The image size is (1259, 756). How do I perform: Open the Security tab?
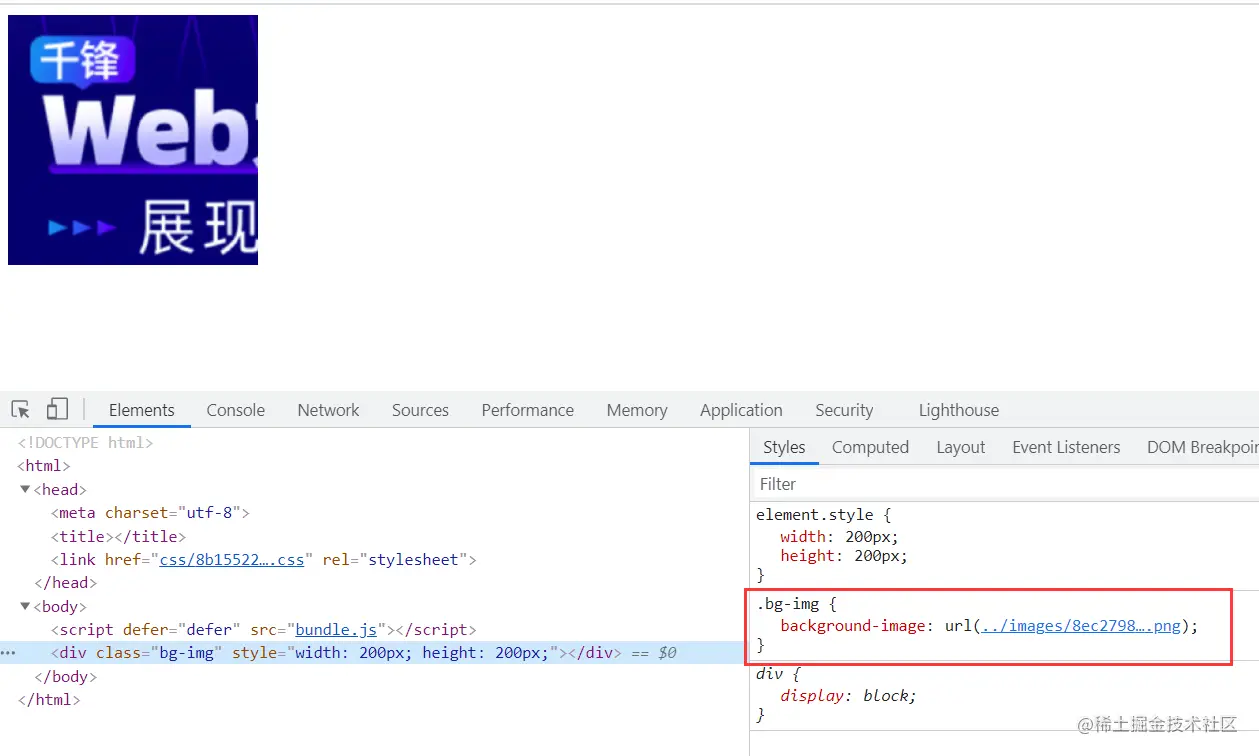point(844,410)
